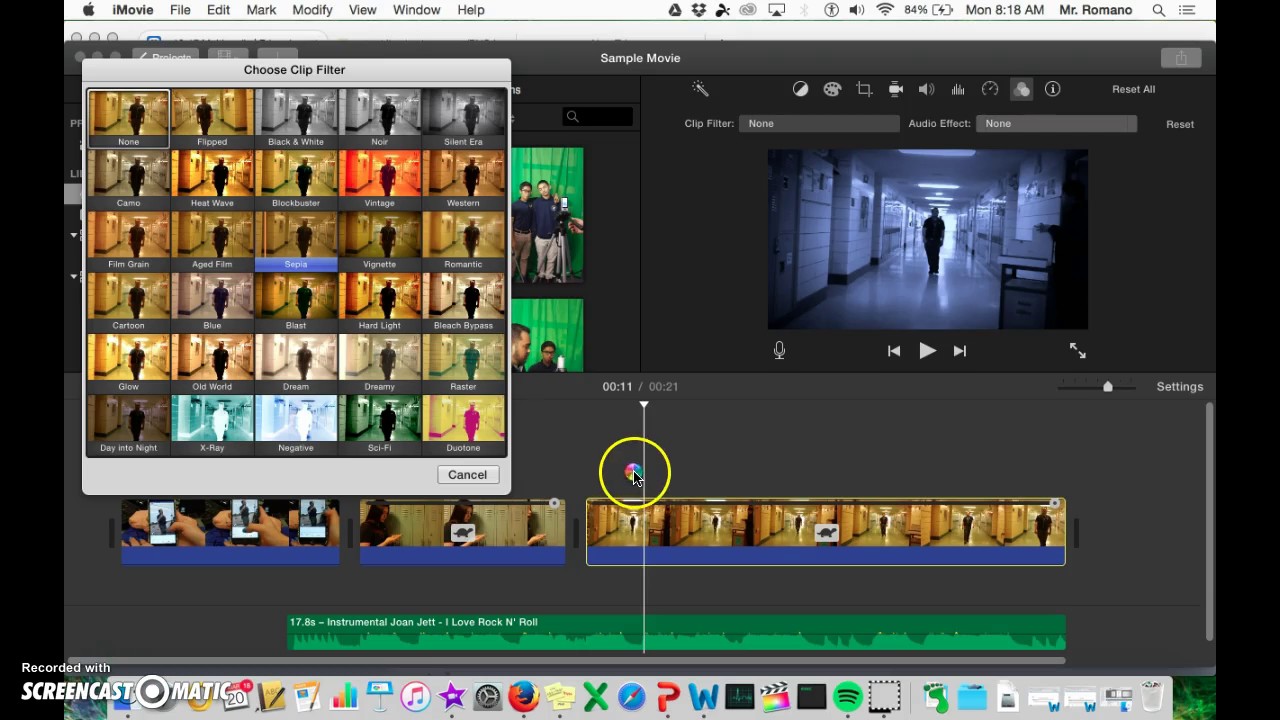
Task: Skip to previous clip in viewer
Action: click(x=894, y=351)
